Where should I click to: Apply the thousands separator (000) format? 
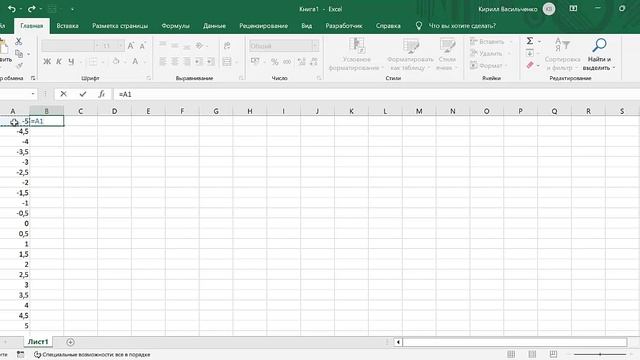tap(287, 62)
